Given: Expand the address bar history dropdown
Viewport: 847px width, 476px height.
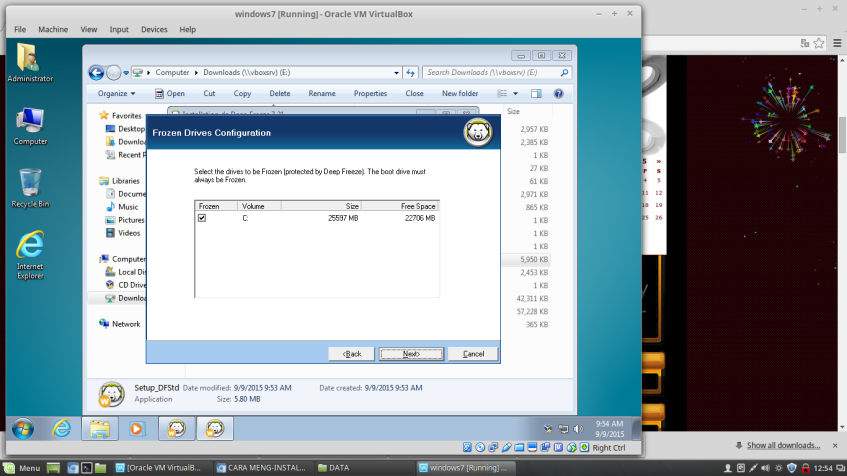Looking at the screenshot, I should click(396, 72).
